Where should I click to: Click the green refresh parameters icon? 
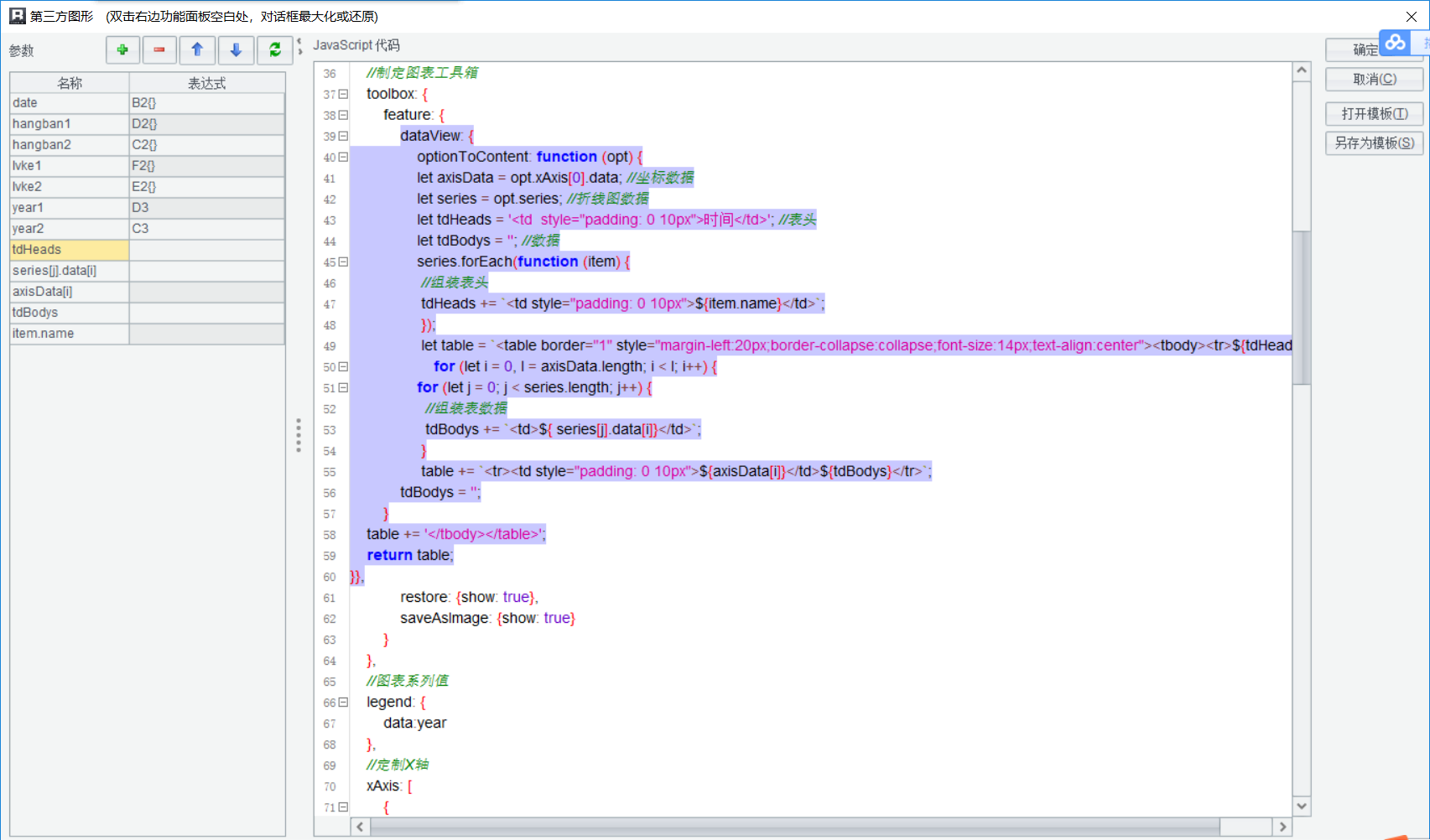click(274, 50)
